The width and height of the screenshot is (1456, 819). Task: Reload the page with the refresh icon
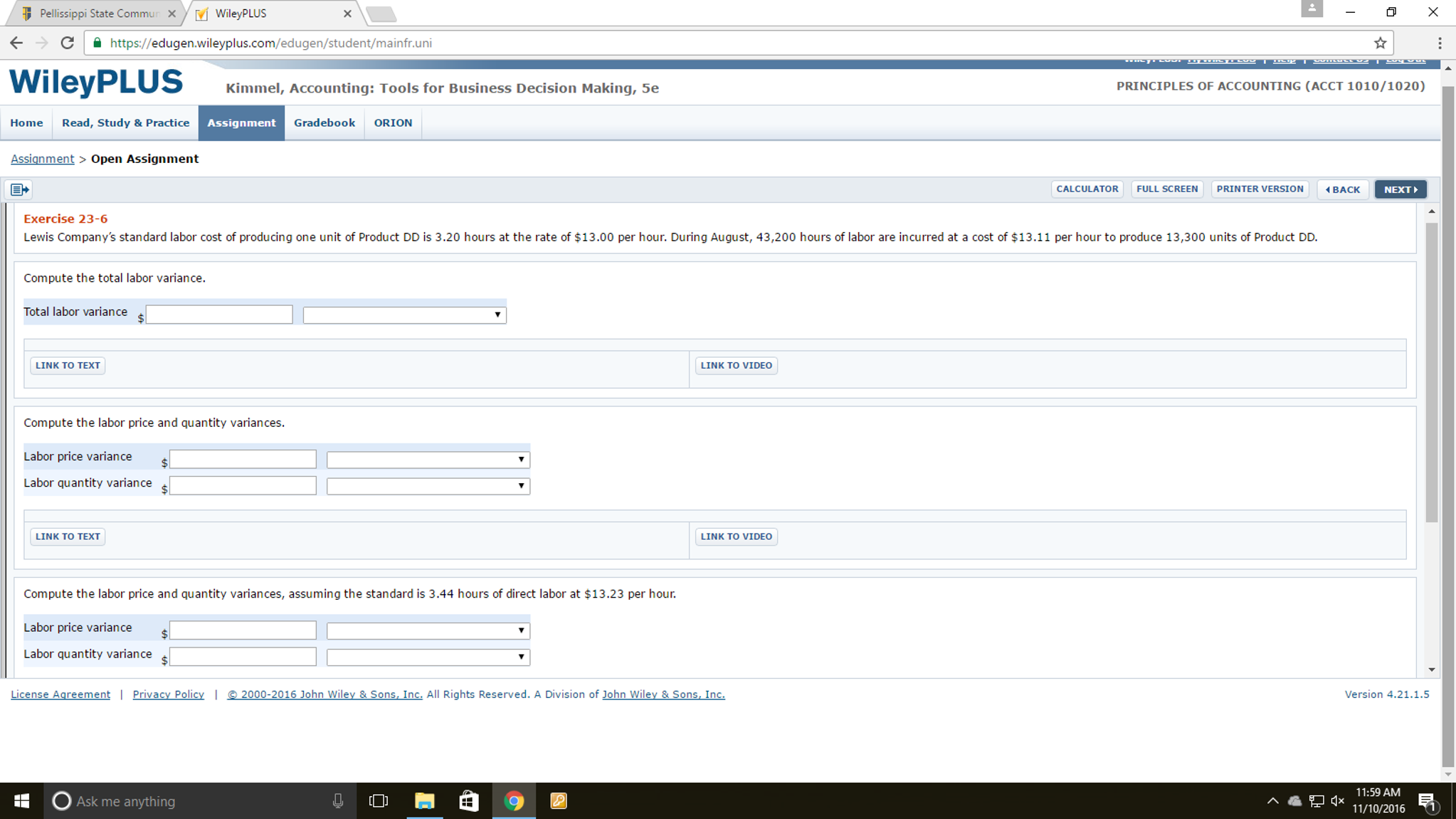tap(68, 43)
